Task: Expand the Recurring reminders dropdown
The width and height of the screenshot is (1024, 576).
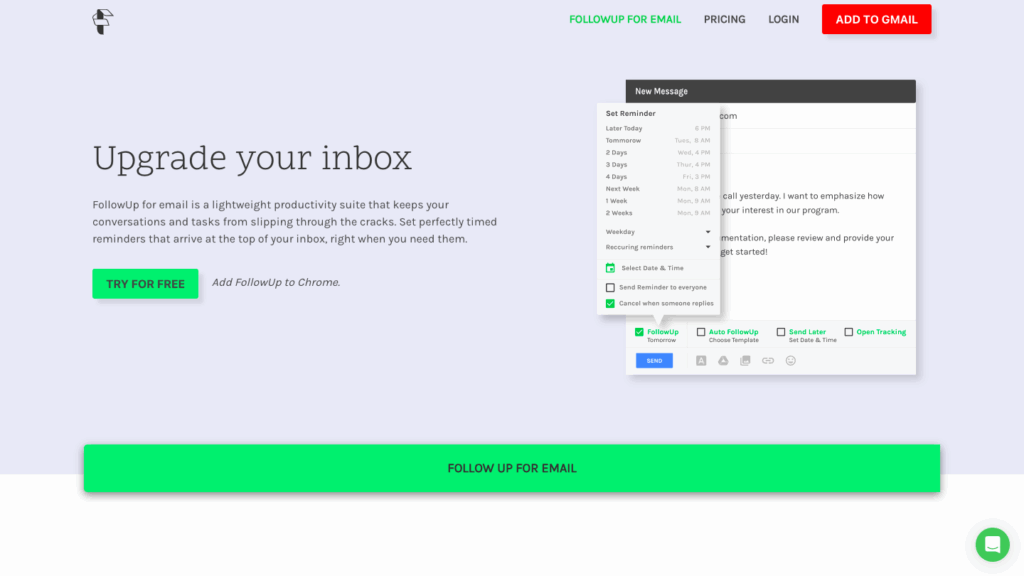Action: coord(708,247)
